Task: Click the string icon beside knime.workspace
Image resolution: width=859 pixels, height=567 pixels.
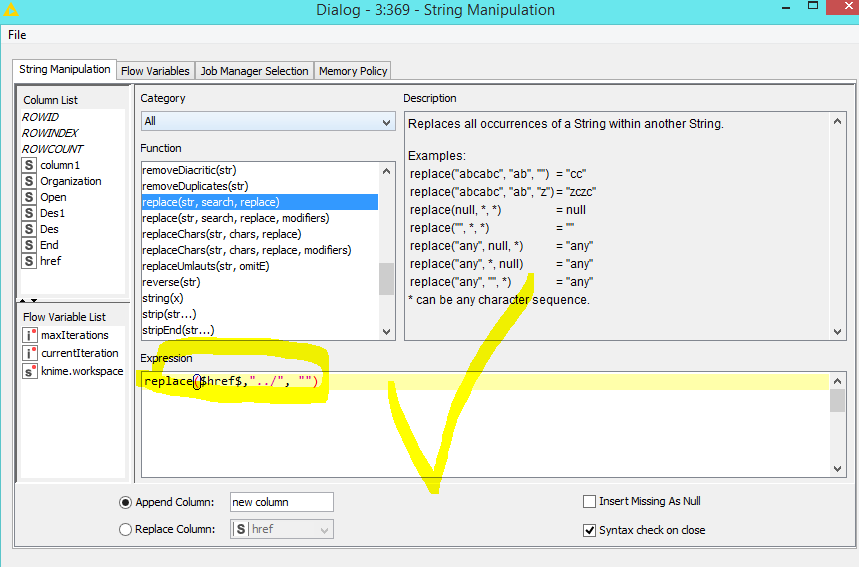Action: point(29,371)
